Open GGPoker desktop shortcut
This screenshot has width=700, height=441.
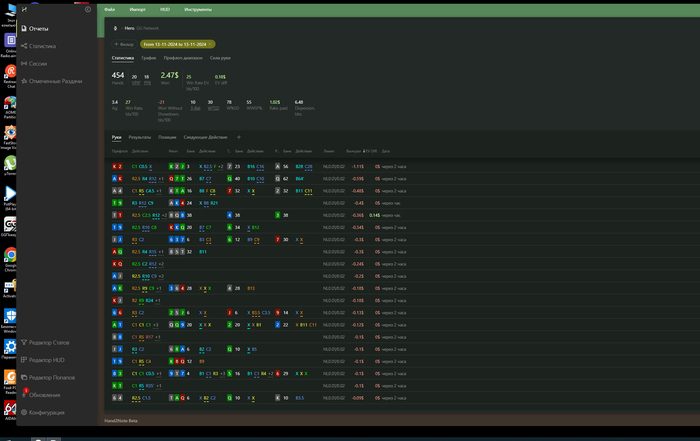click(x=10, y=227)
